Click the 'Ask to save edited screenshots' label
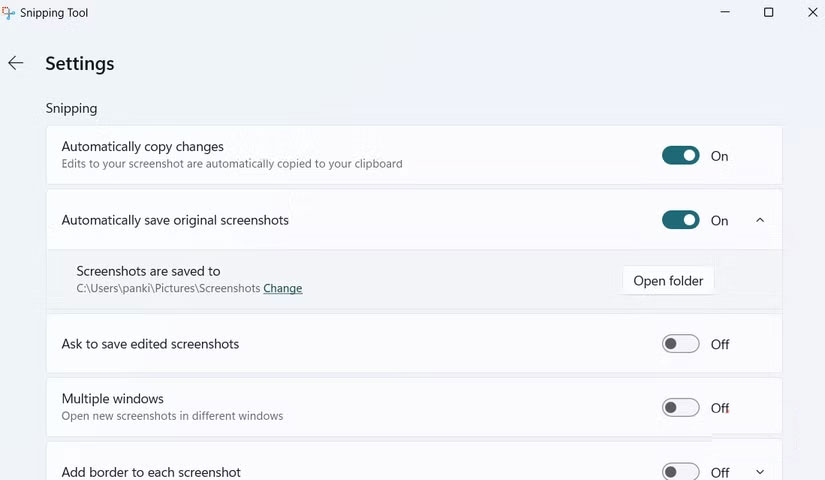Viewport: 825px width, 480px height. [150, 344]
